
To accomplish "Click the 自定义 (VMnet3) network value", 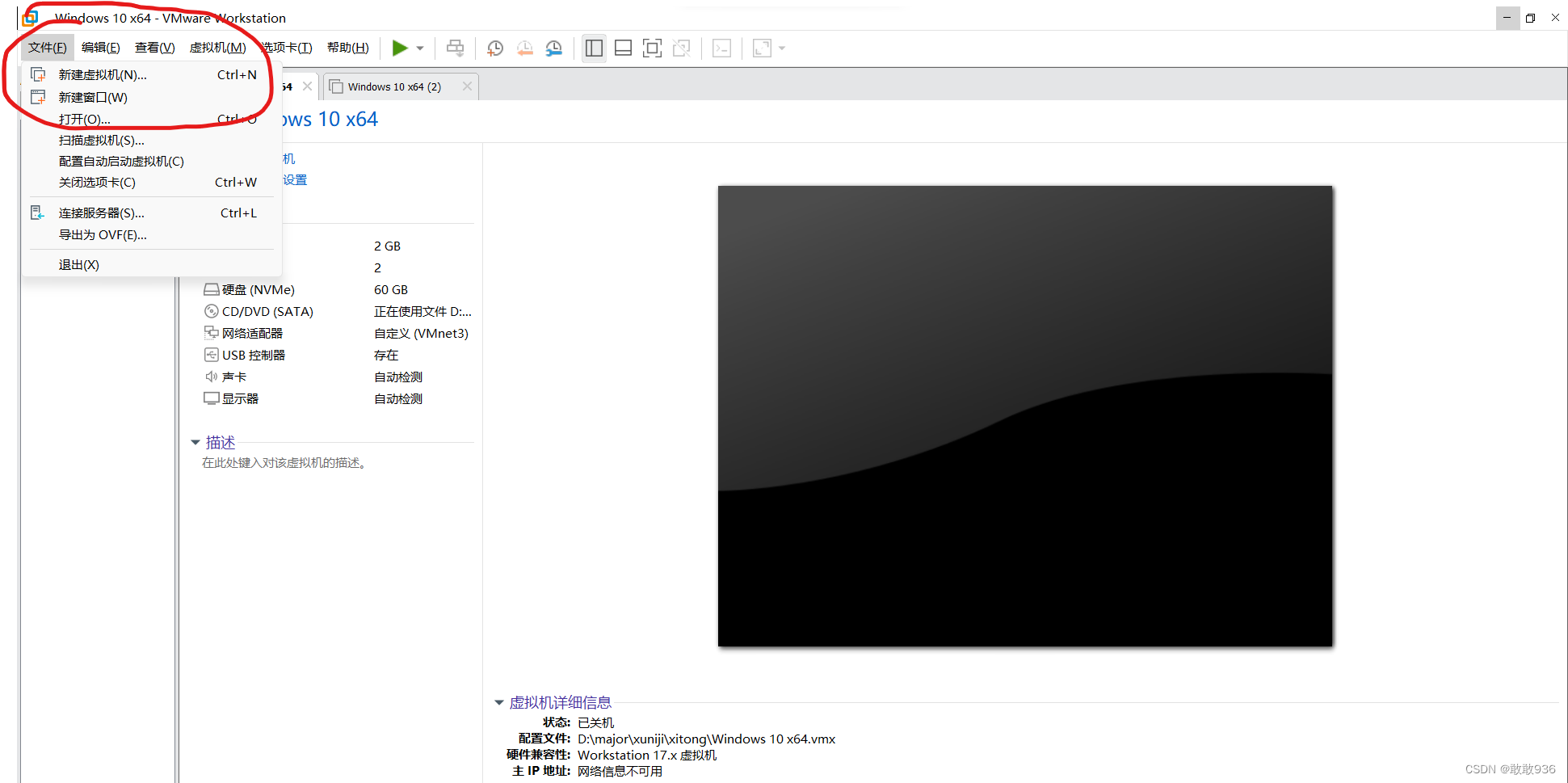I will (421, 334).
